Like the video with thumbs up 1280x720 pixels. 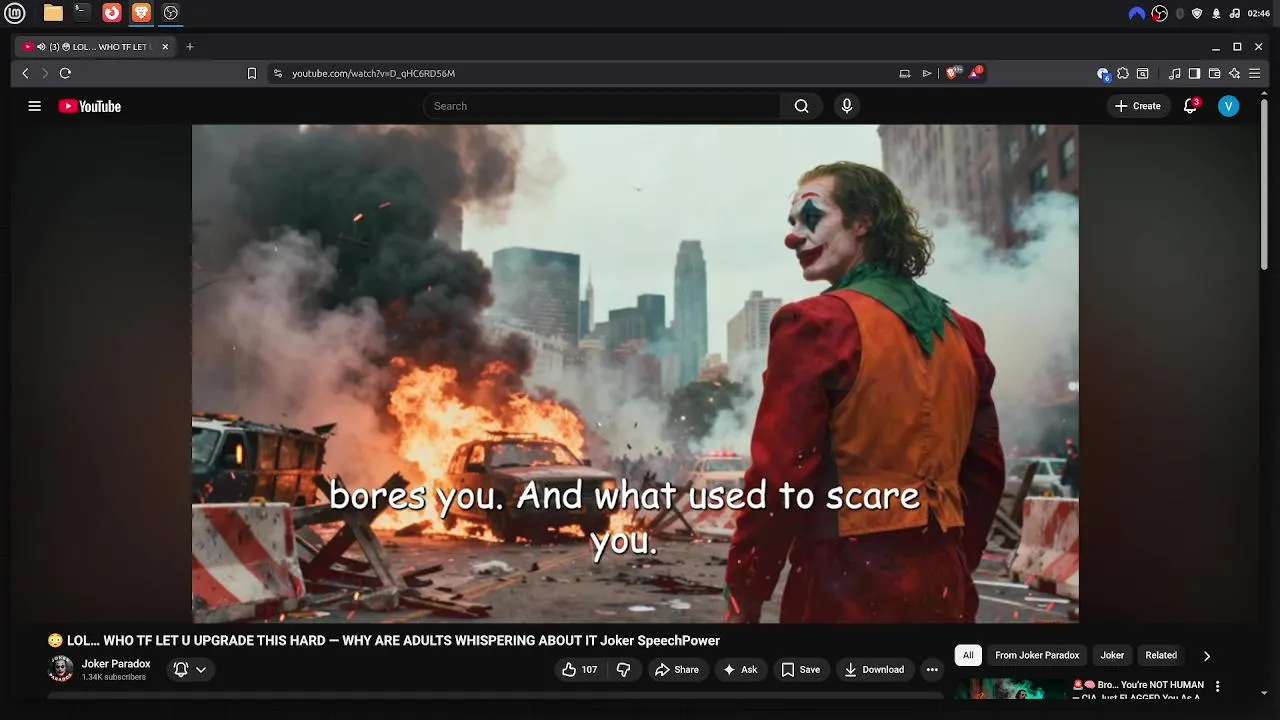[x=579, y=670]
